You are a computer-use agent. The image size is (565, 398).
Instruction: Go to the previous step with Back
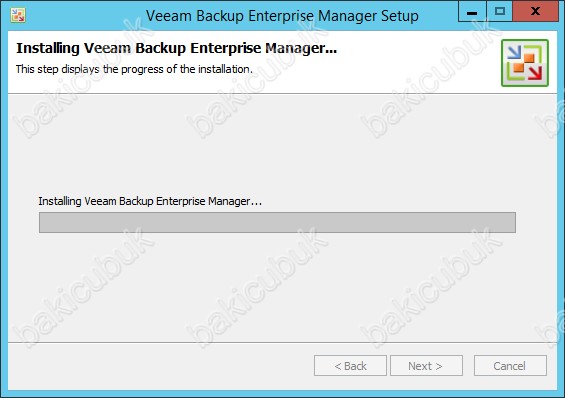tap(350, 366)
